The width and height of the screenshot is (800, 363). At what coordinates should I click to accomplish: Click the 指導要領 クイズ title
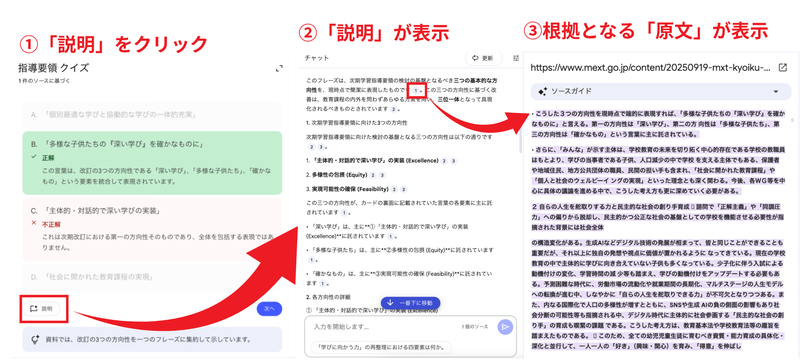(54, 68)
